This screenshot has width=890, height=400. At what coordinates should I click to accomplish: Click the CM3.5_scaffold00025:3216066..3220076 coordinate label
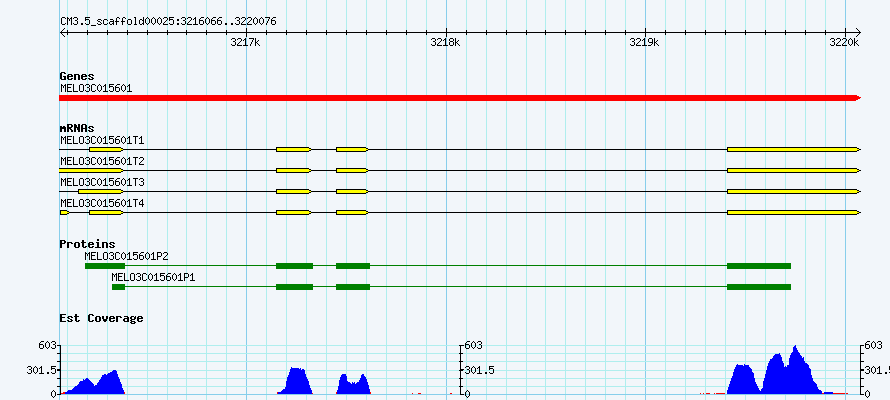tap(168, 21)
